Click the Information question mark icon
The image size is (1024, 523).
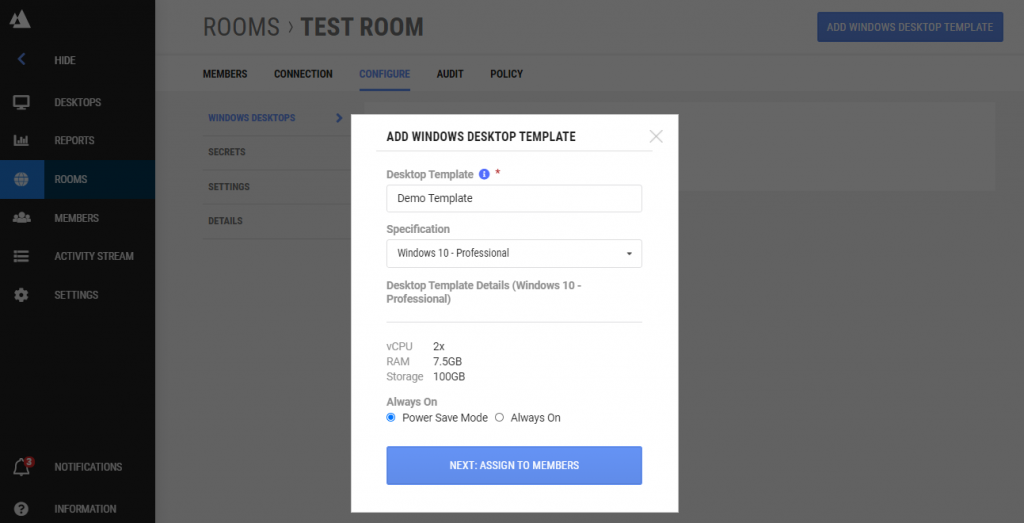pyautogui.click(x=21, y=508)
